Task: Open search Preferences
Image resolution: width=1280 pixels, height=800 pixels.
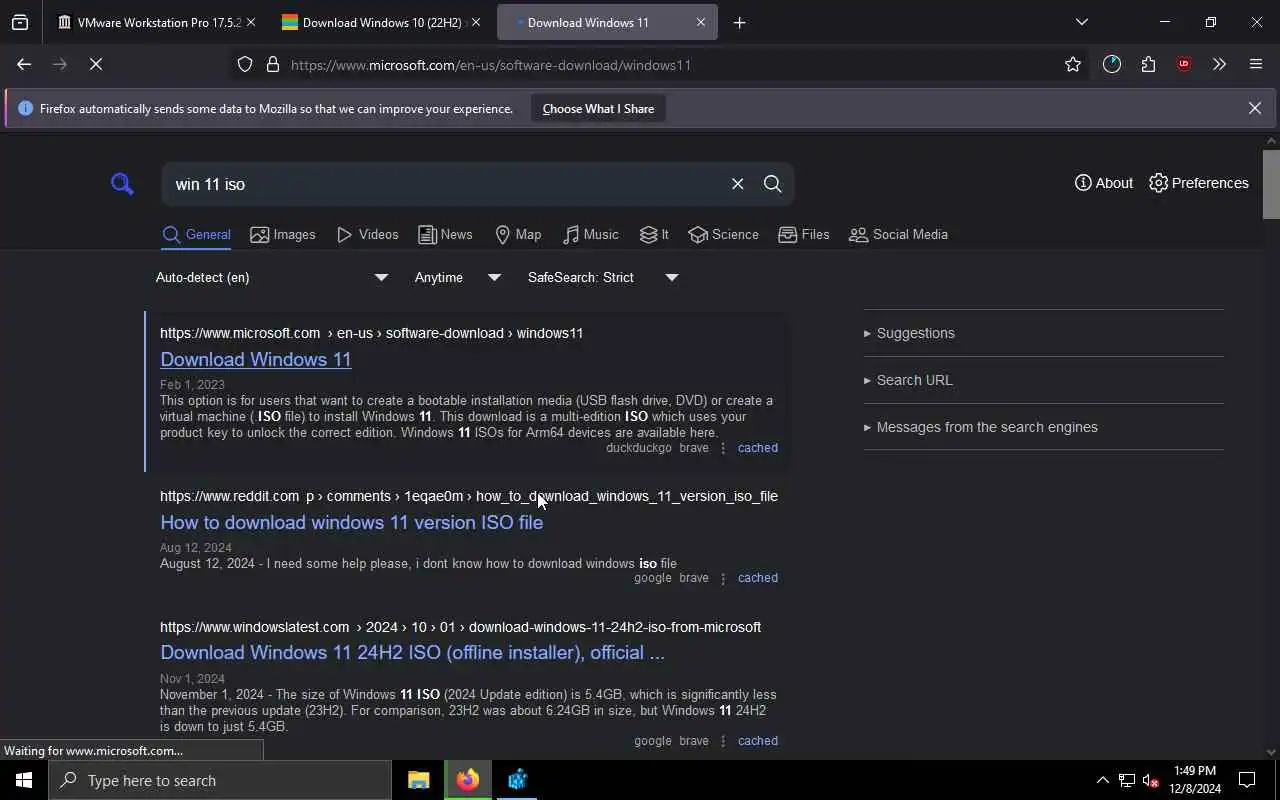Action: click(x=1199, y=183)
